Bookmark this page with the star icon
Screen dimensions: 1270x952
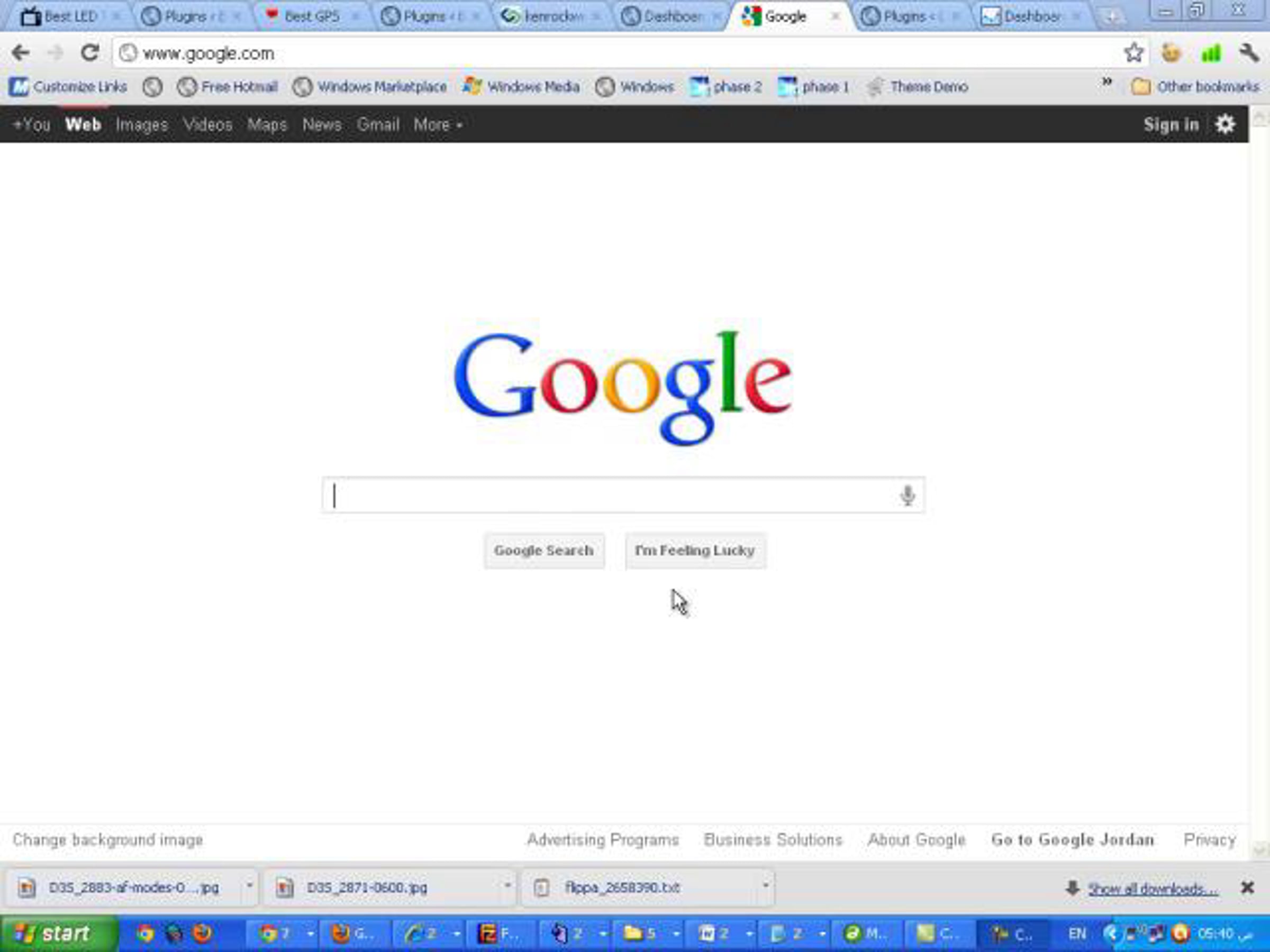point(1134,53)
